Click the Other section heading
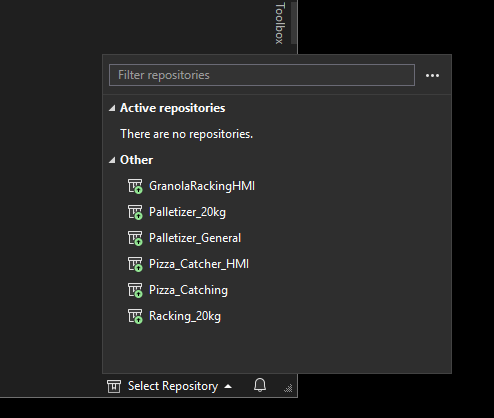This screenshot has height=418, width=494. pyautogui.click(x=136, y=160)
